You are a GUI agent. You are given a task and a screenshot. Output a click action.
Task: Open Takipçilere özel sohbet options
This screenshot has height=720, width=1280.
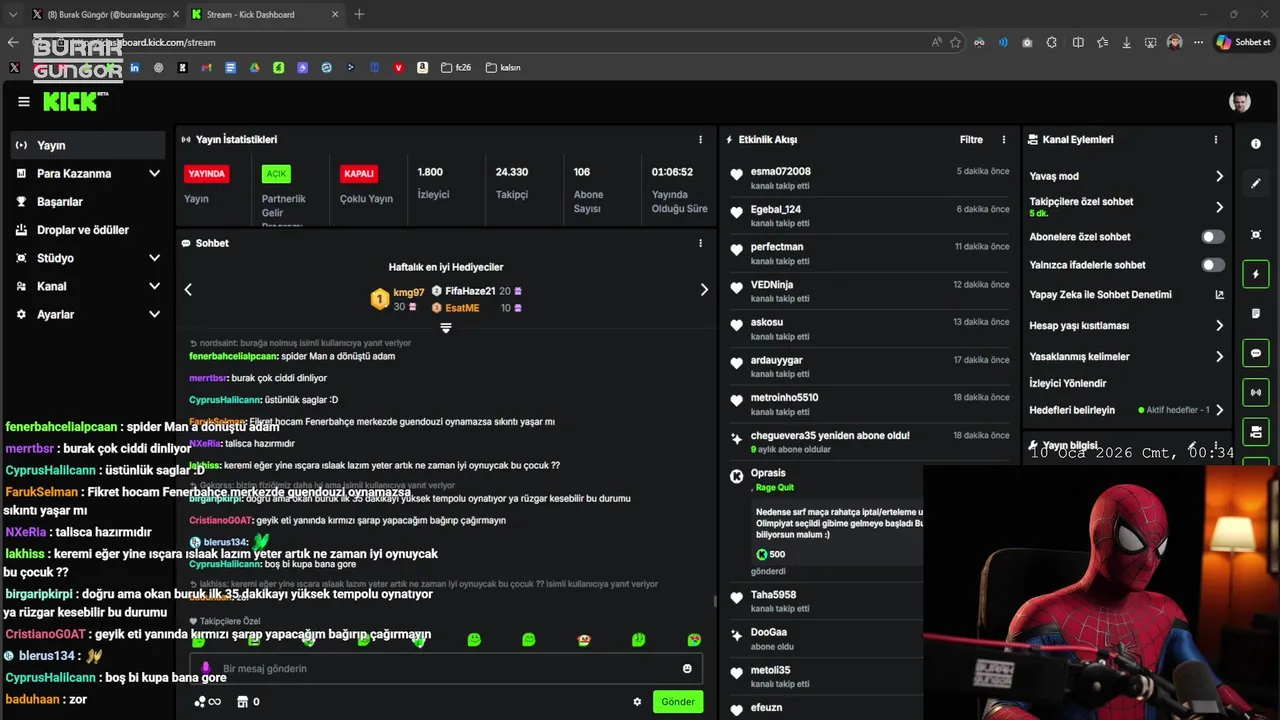pyautogui.click(x=1219, y=207)
